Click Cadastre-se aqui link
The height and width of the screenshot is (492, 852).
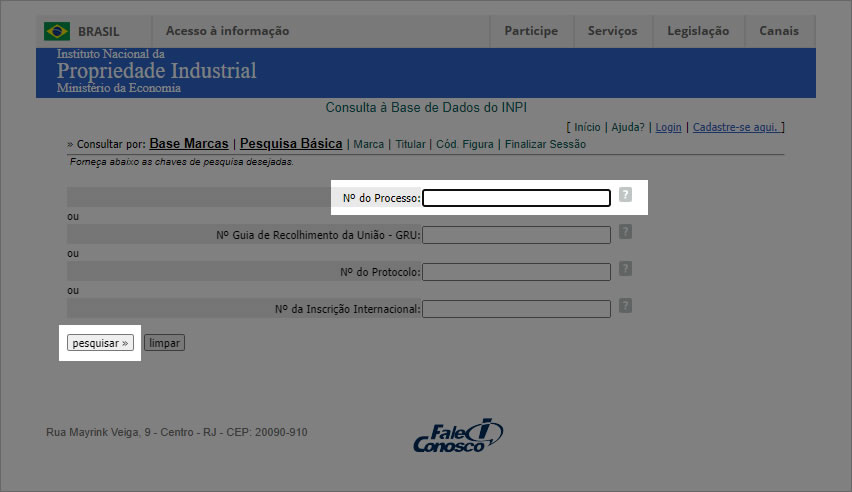[736, 127]
